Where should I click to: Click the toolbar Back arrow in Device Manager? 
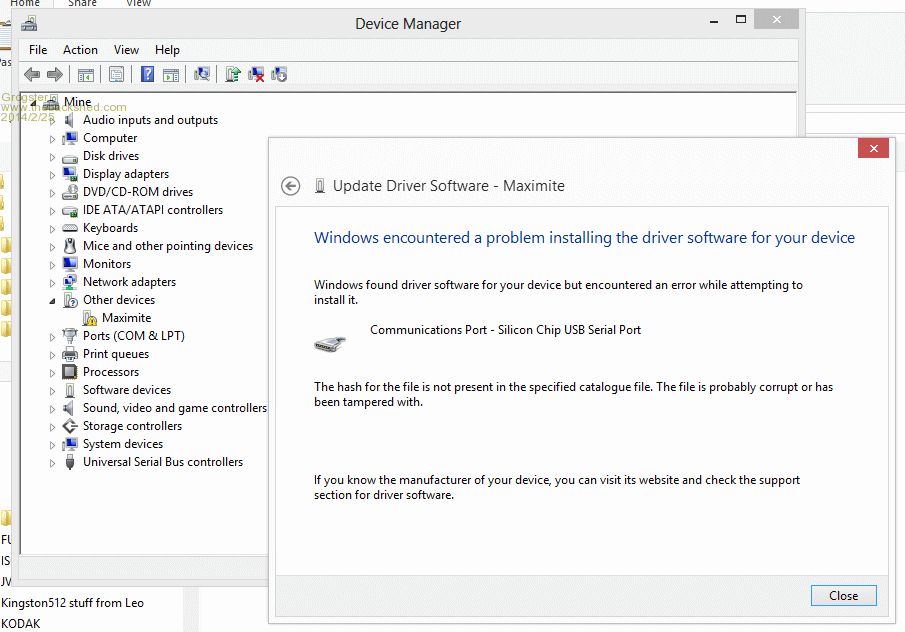click(32, 74)
